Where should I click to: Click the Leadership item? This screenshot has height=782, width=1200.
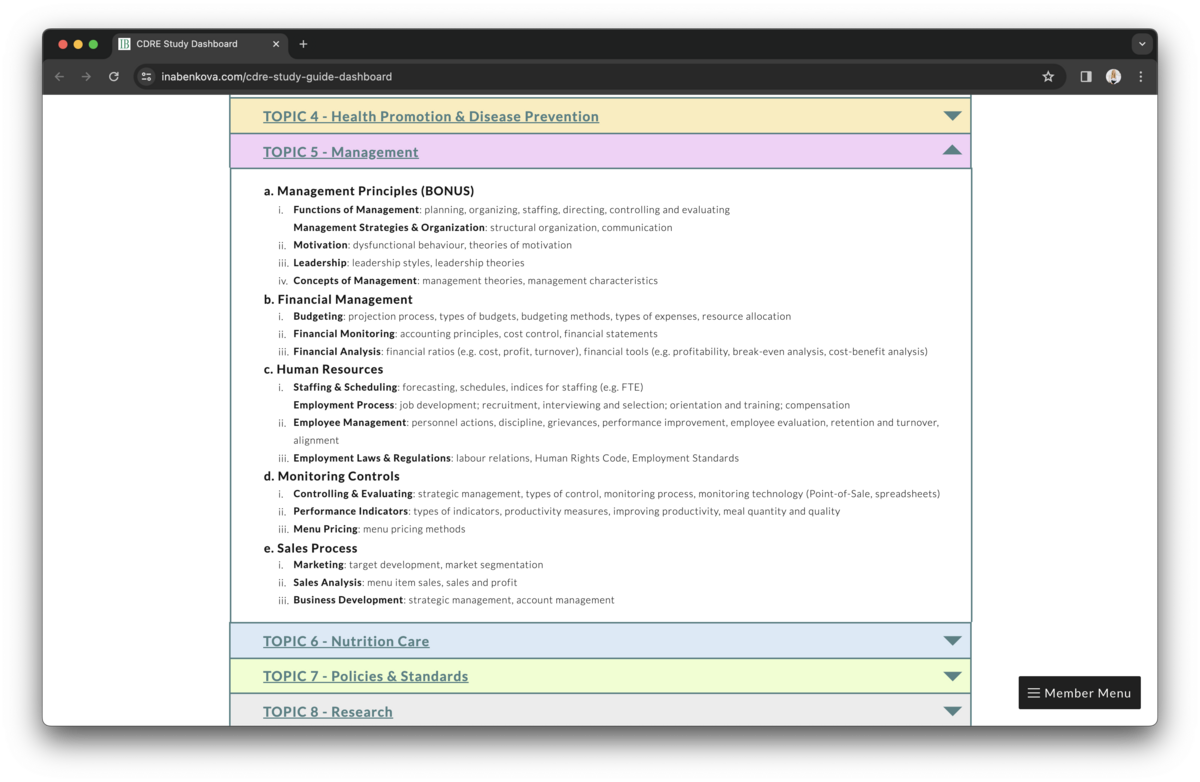click(320, 263)
